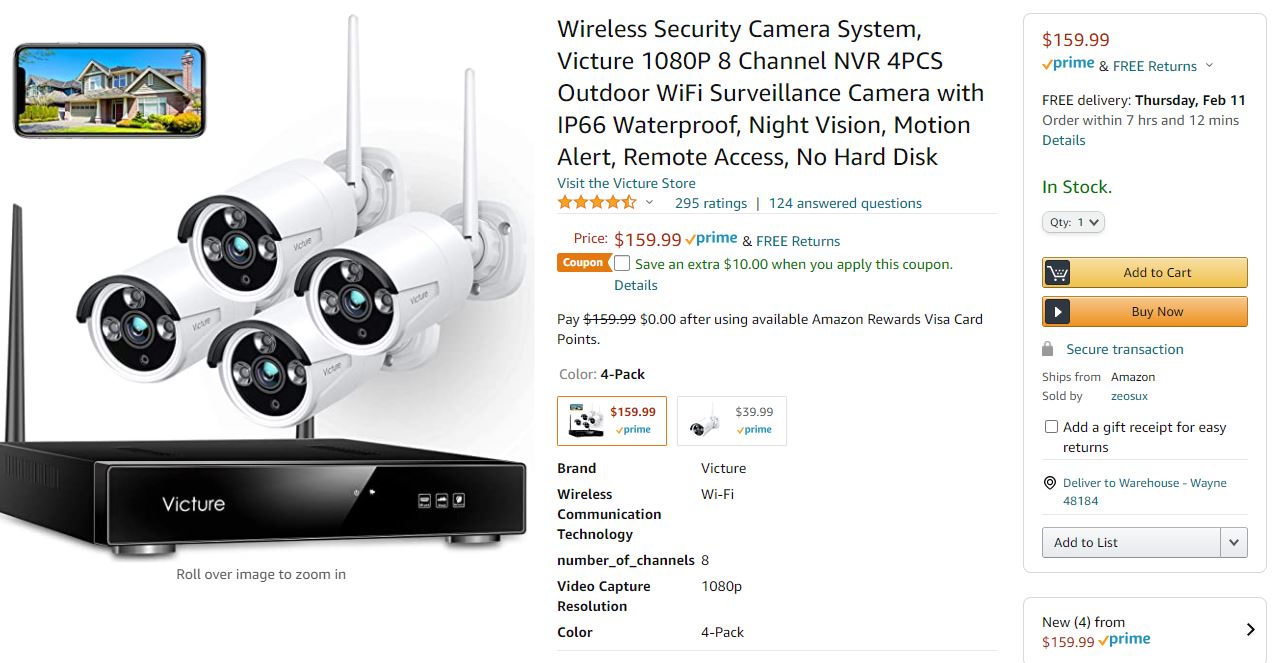Expand the FREE Returns dropdown in buy box

1209,66
